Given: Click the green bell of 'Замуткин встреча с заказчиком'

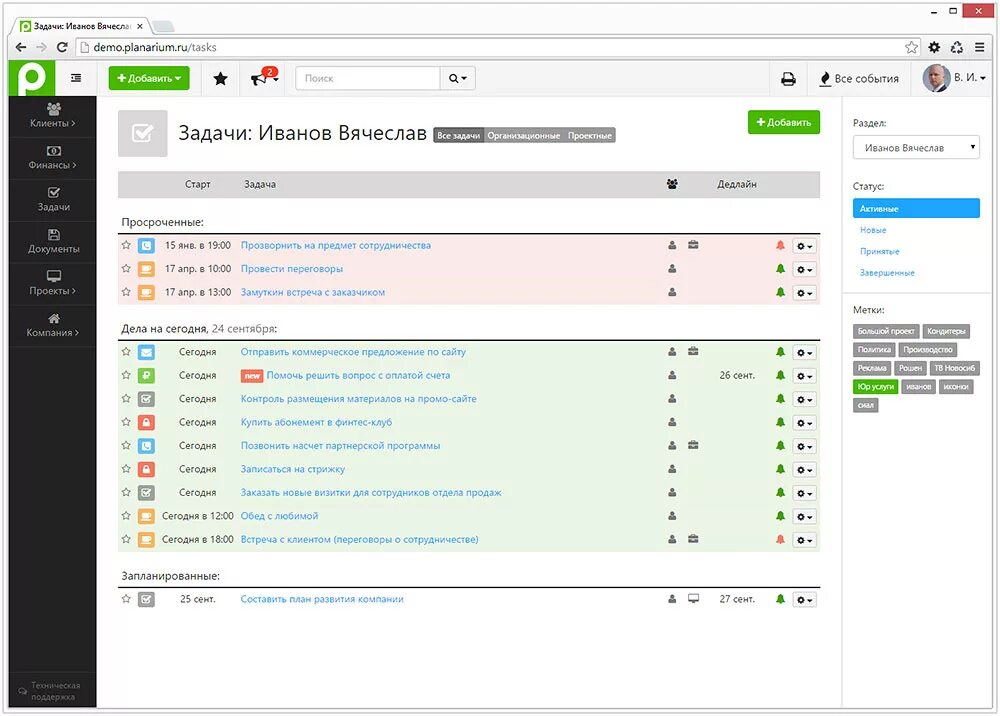Looking at the screenshot, I should (780, 291).
